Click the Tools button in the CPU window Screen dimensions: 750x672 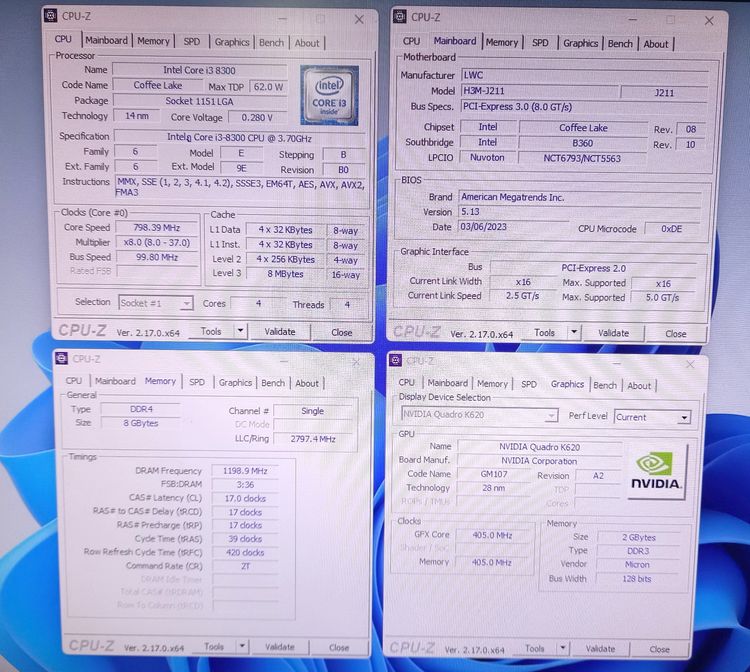click(211, 331)
